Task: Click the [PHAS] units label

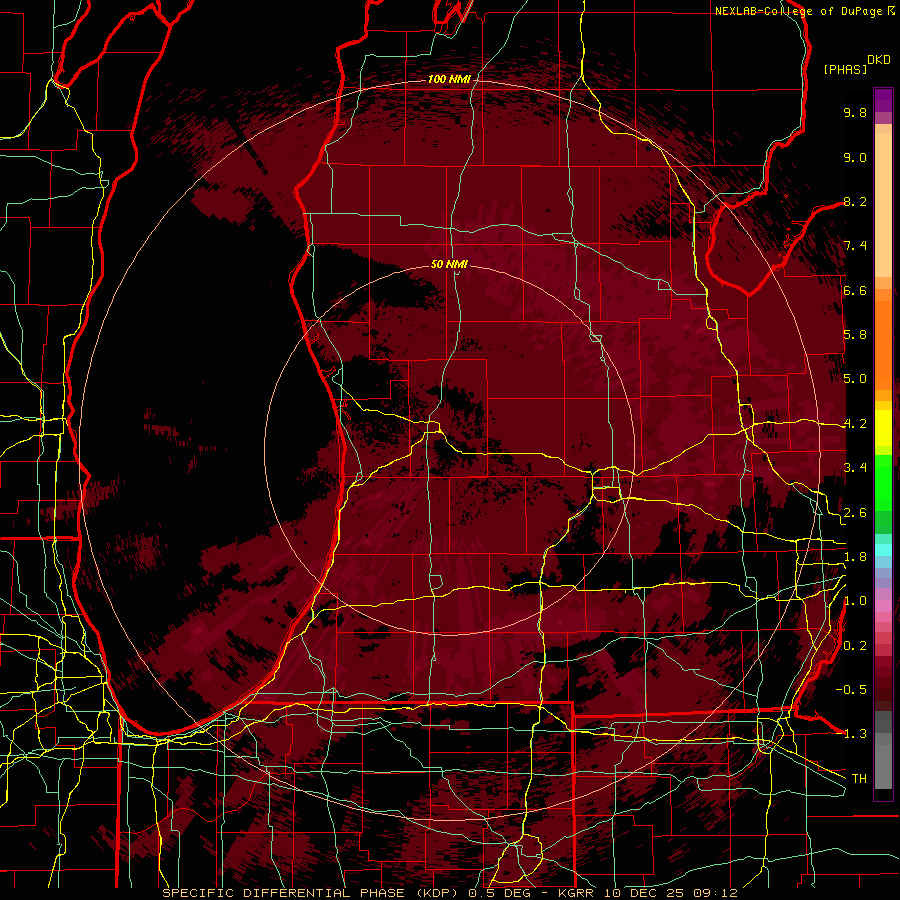Action: pos(845,69)
